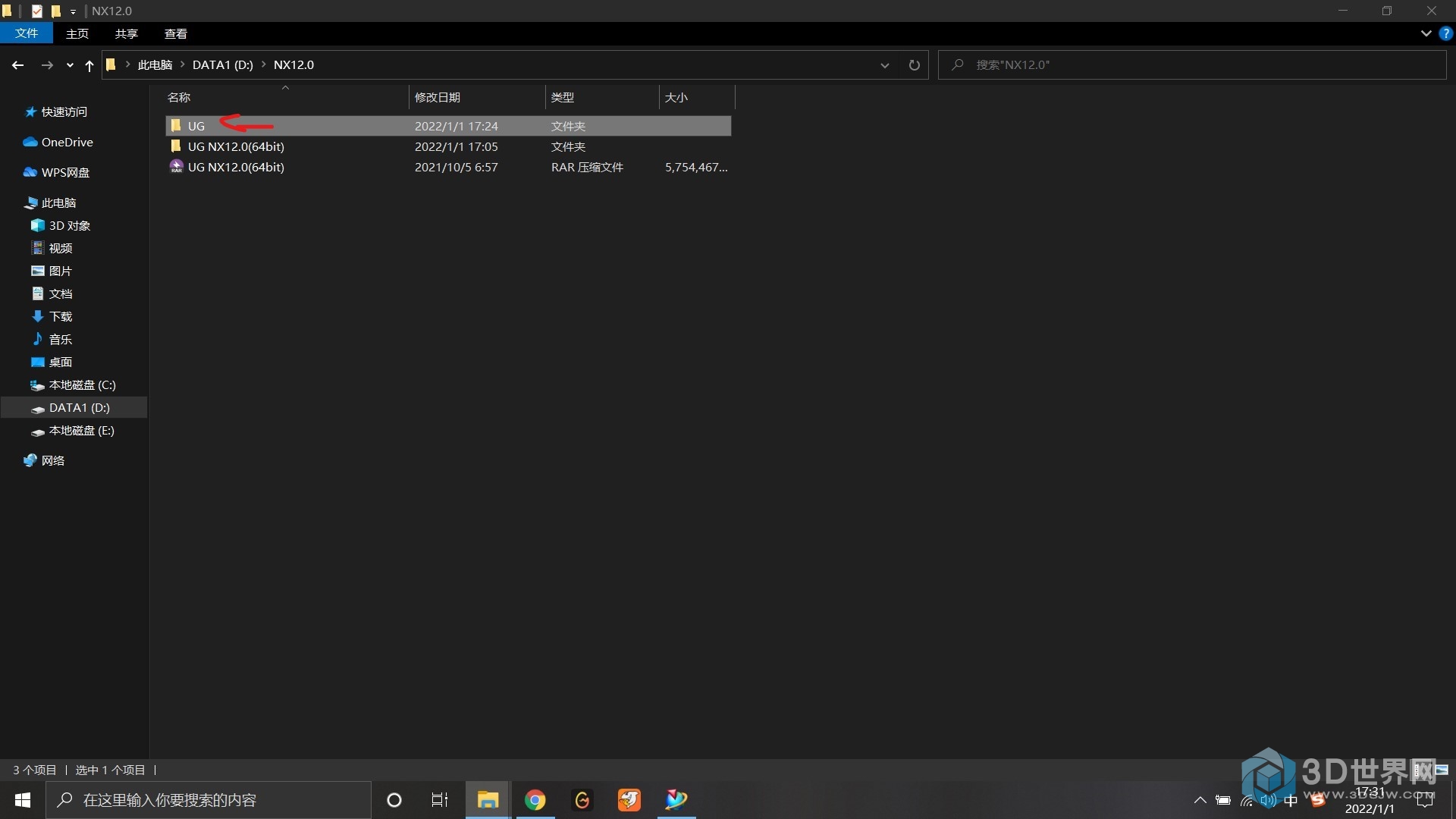Switch to the 主页 ribbon tab
Image resolution: width=1456 pixels, height=819 pixels.
point(77,33)
